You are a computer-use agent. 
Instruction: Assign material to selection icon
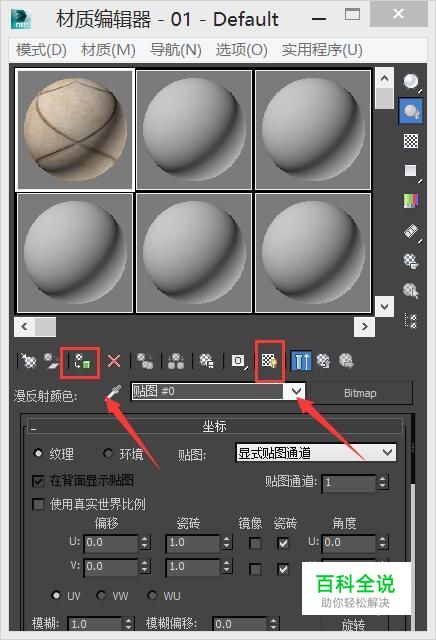(82, 361)
